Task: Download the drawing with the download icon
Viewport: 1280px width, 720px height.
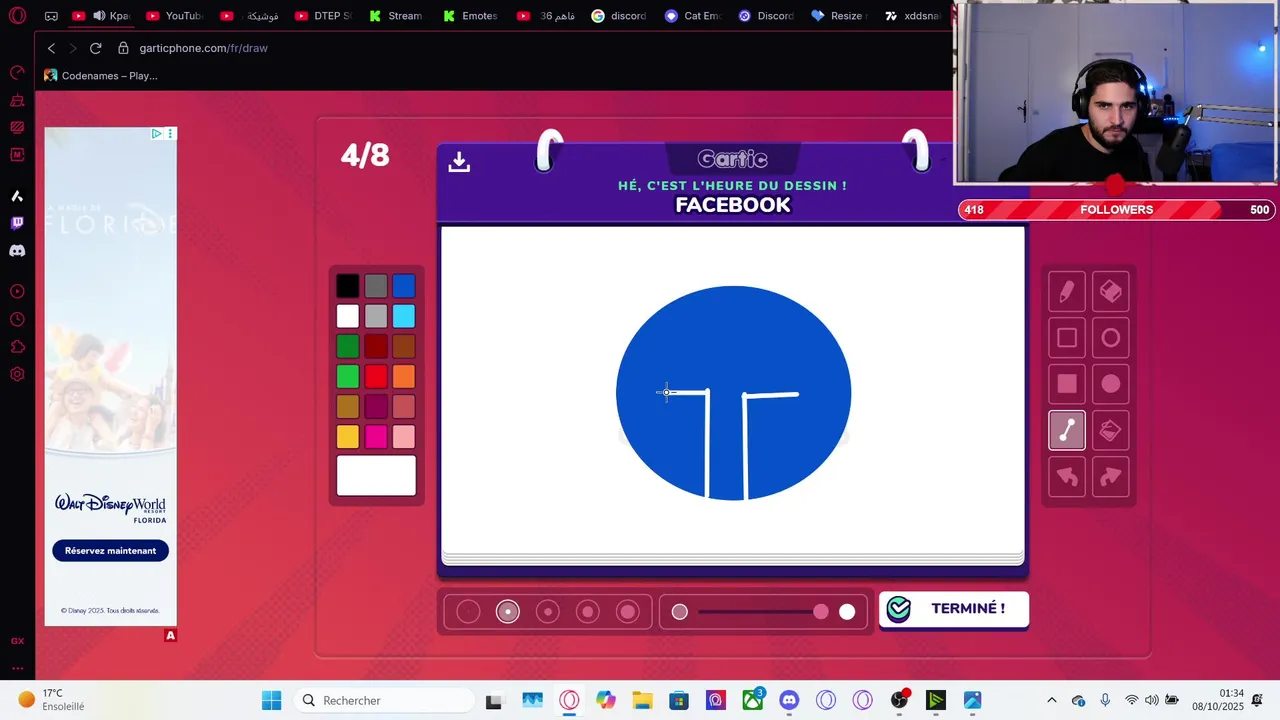Action: (x=459, y=161)
